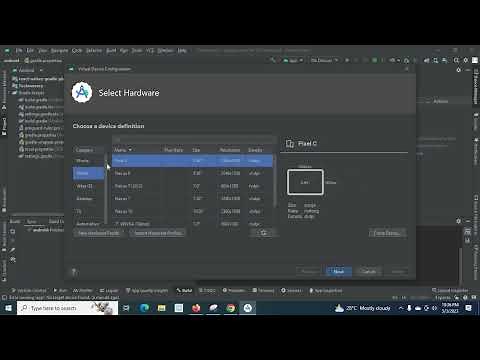The image size is (480, 360).
Task: Open Google Chrome from the taskbar
Action: [x=230, y=308]
